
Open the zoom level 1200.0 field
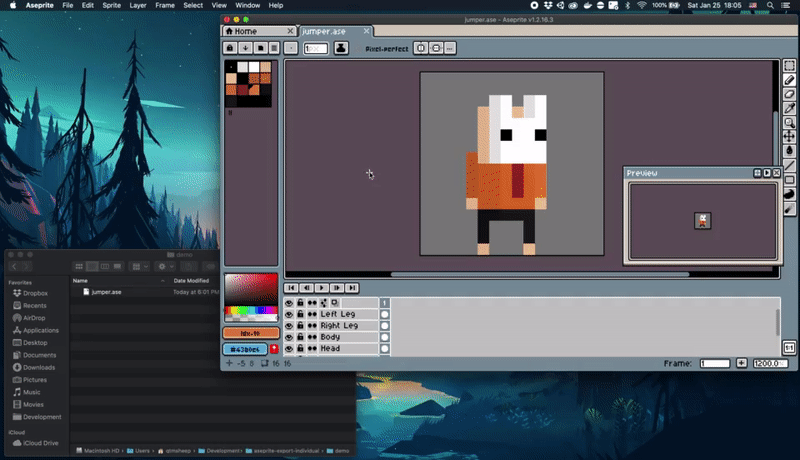coord(770,363)
